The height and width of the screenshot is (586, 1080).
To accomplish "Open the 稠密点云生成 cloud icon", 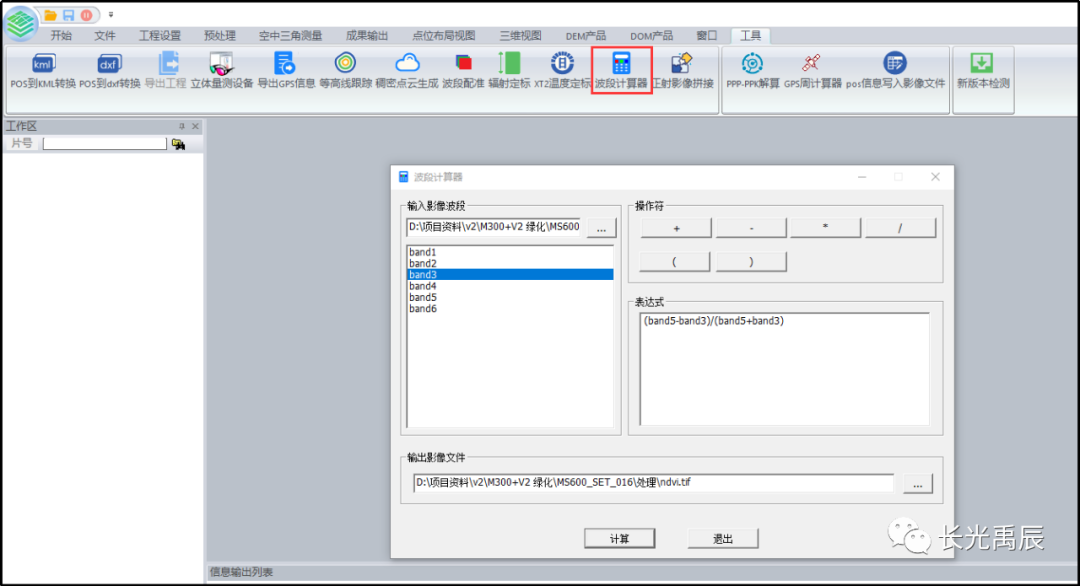I will pyautogui.click(x=407, y=64).
